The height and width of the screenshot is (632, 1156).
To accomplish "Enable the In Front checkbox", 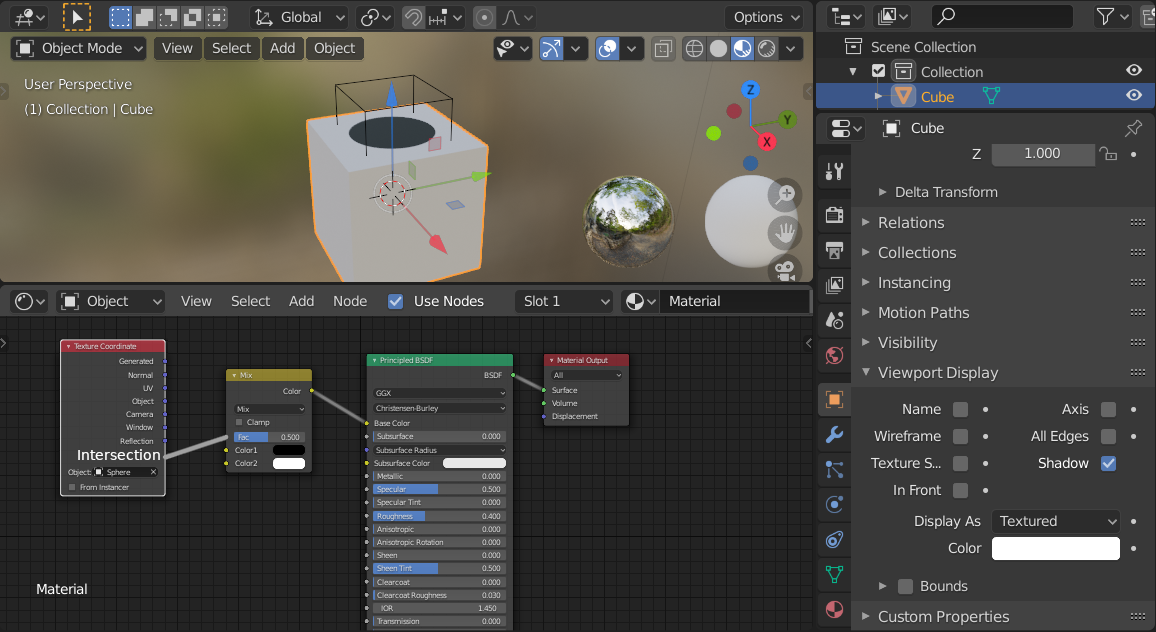I will pyautogui.click(x=960, y=490).
